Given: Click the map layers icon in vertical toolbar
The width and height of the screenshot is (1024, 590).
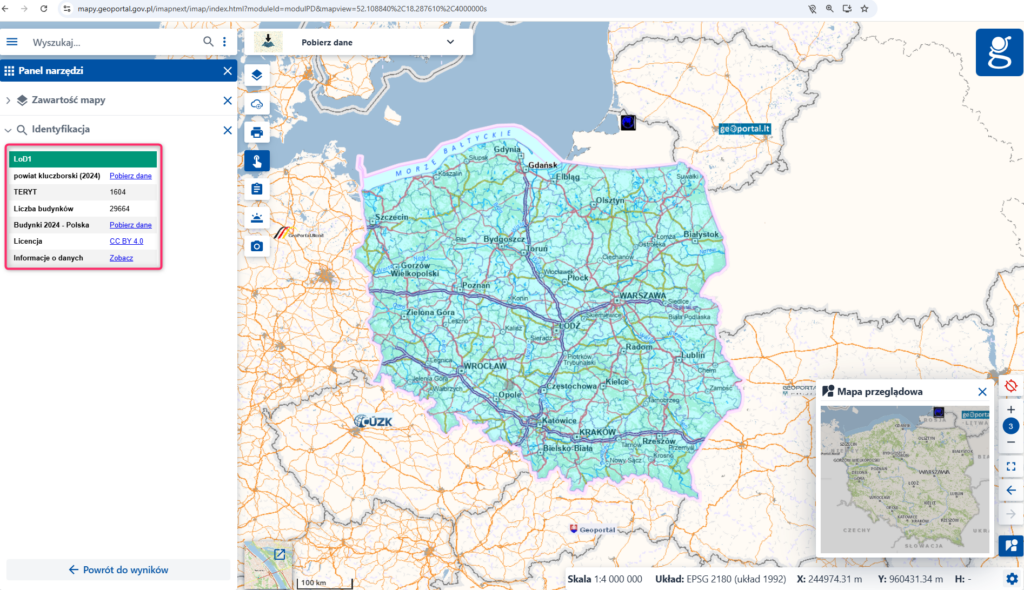Looking at the screenshot, I should click(x=257, y=75).
